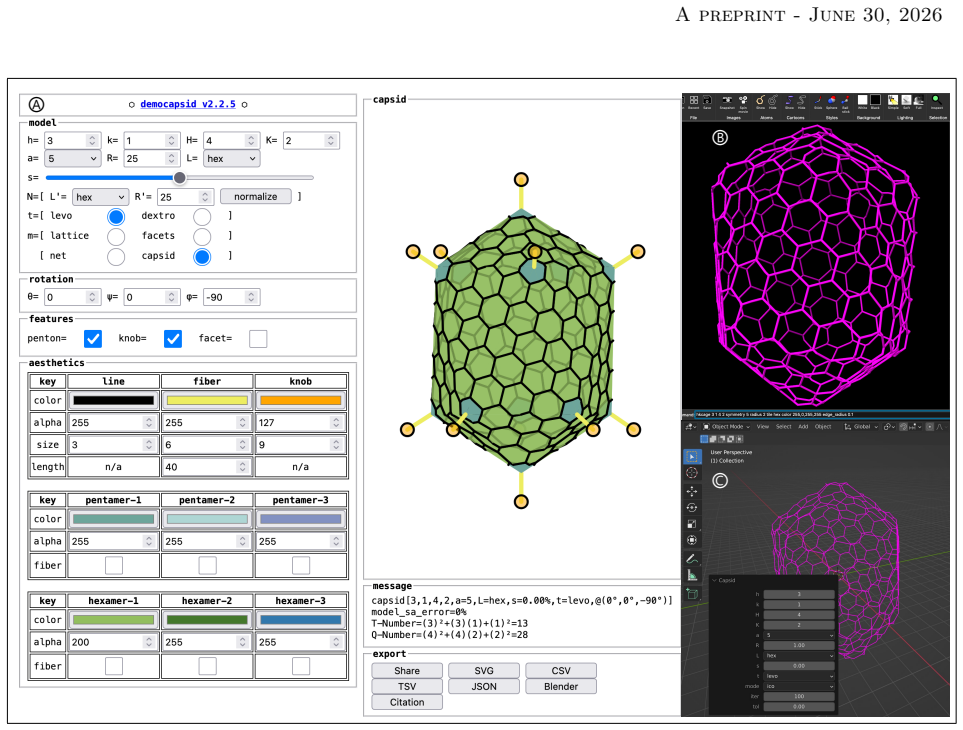Open the Object Mode dropdown in Blender

pyautogui.click(x=727, y=427)
